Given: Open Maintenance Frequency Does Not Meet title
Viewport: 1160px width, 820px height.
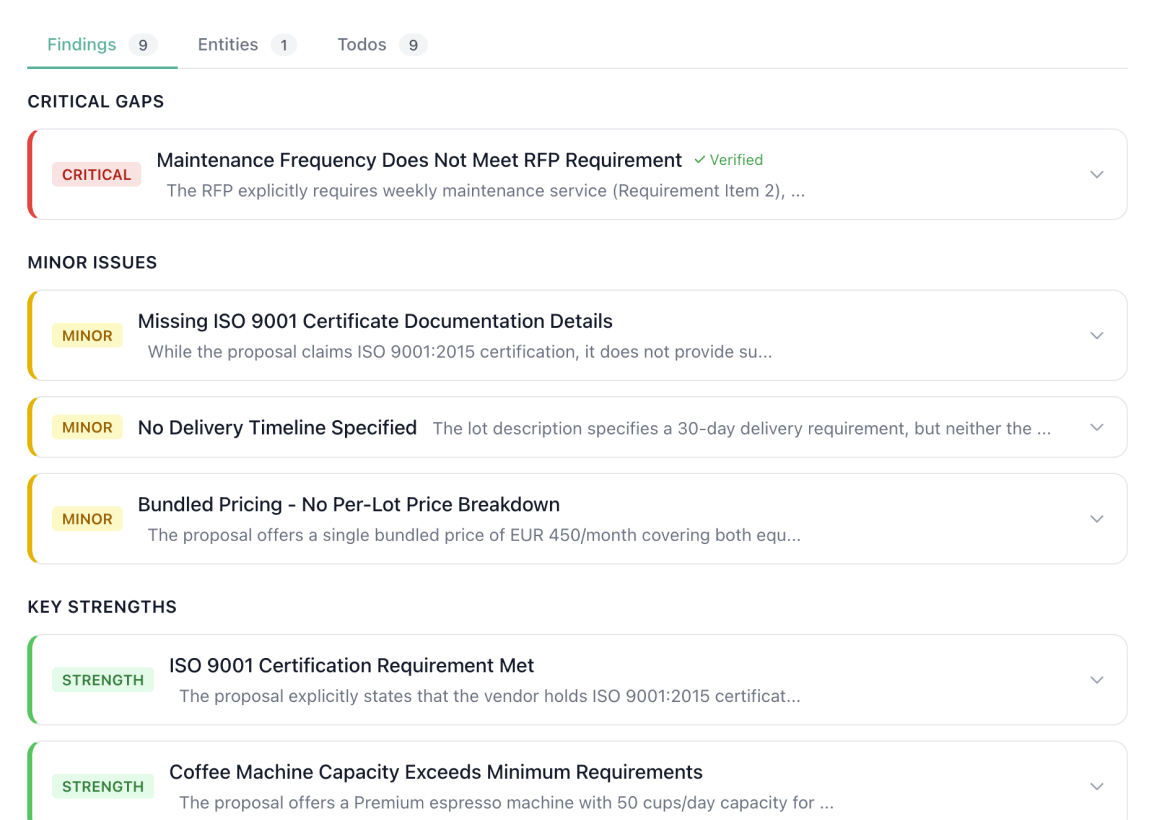Looking at the screenshot, I should click(419, 160).
